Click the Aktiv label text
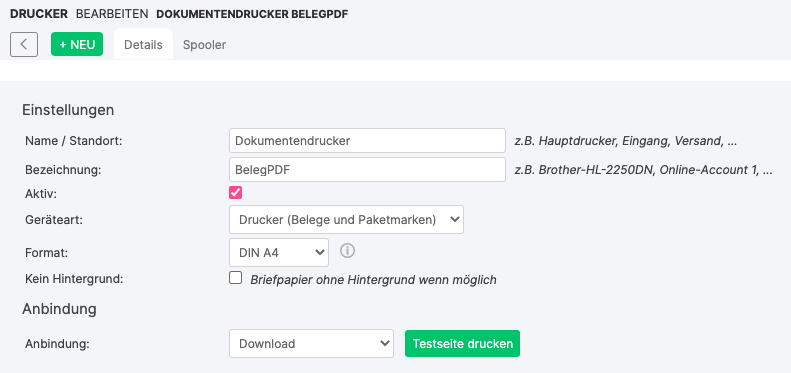 coord(41,194)
